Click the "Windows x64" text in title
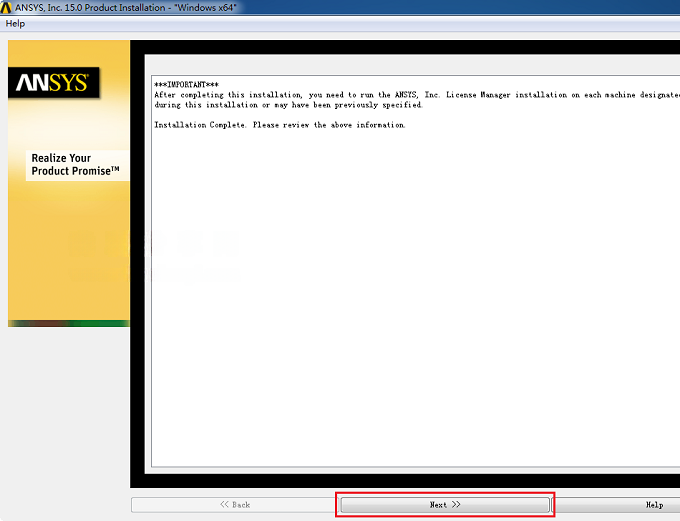 205,7
